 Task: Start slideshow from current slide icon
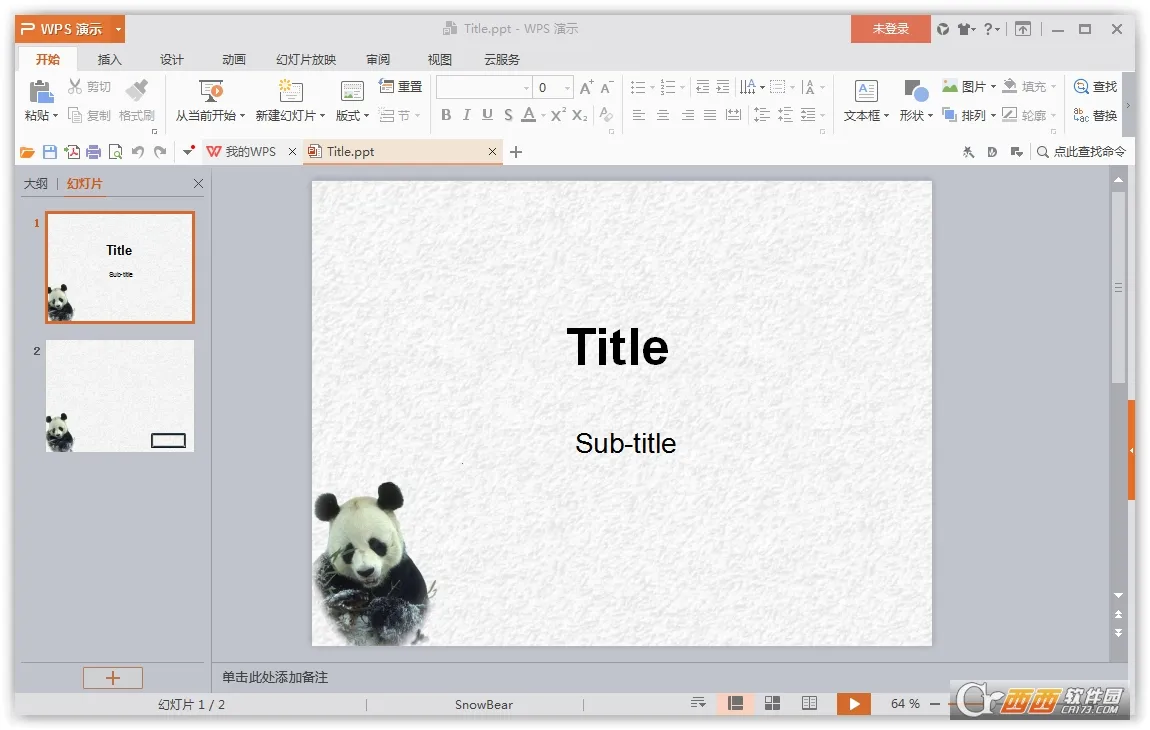(x=211, y=91)
